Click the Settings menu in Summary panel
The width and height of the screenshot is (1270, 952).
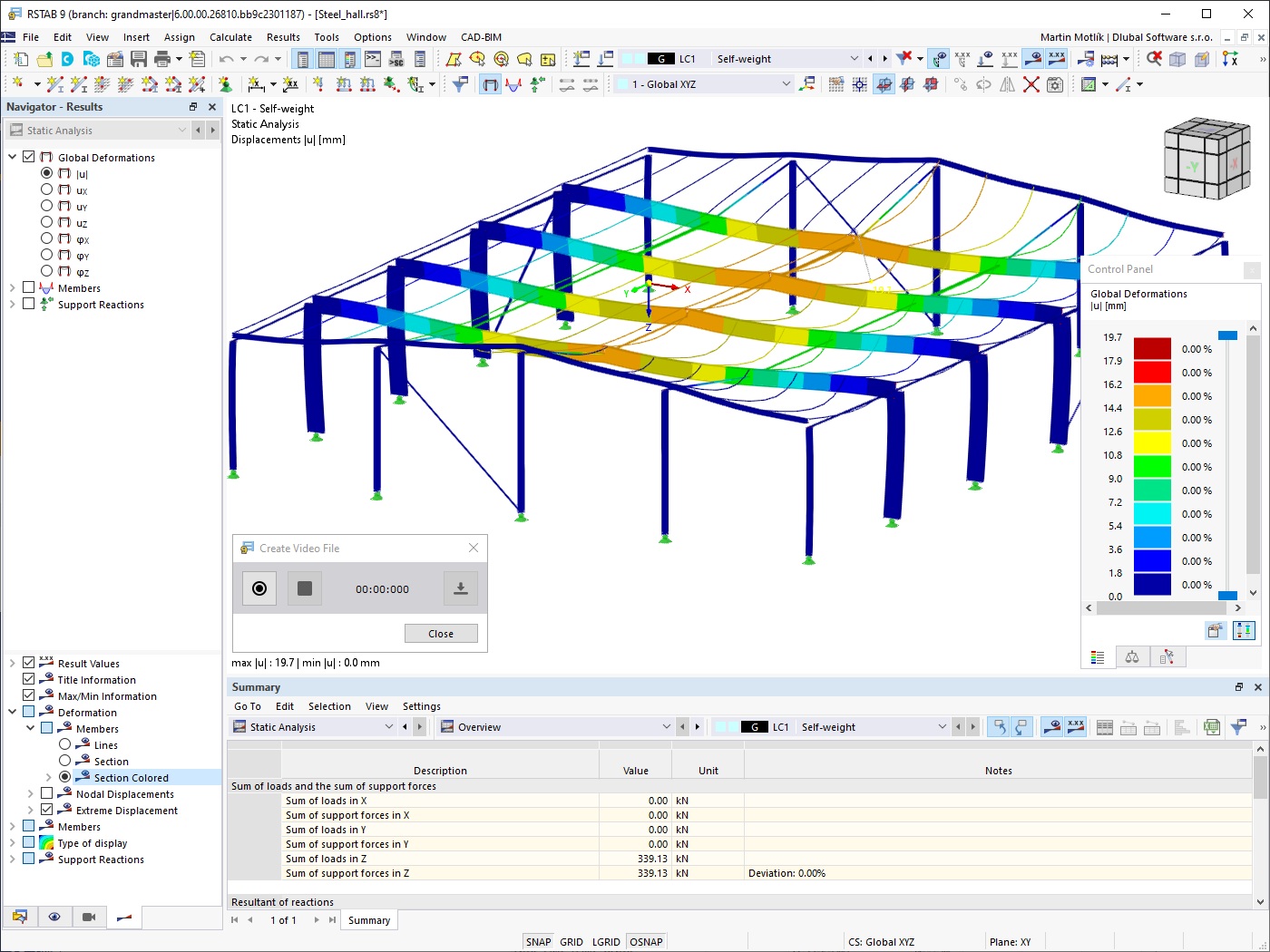(422, 706)
